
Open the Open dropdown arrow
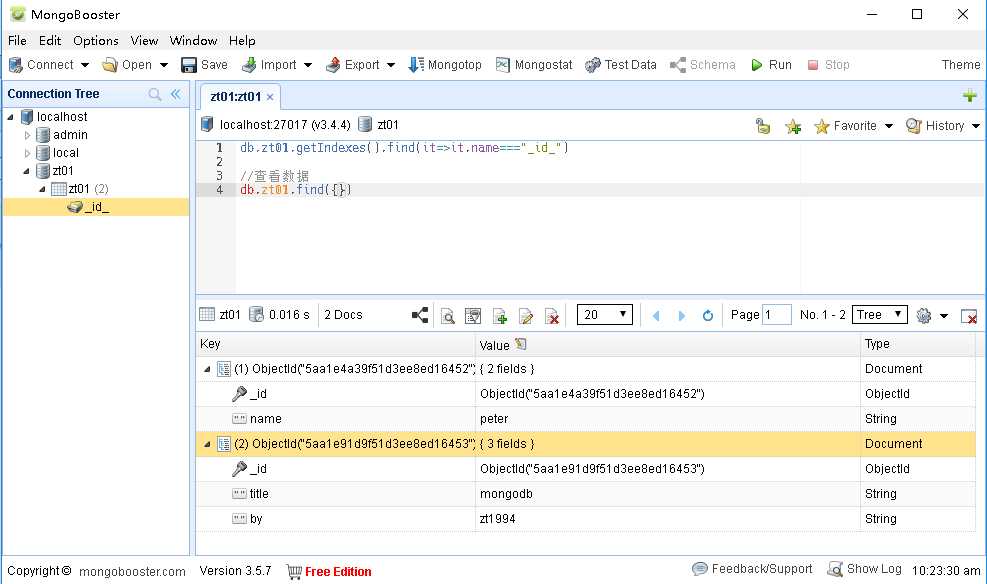[164, 65]
